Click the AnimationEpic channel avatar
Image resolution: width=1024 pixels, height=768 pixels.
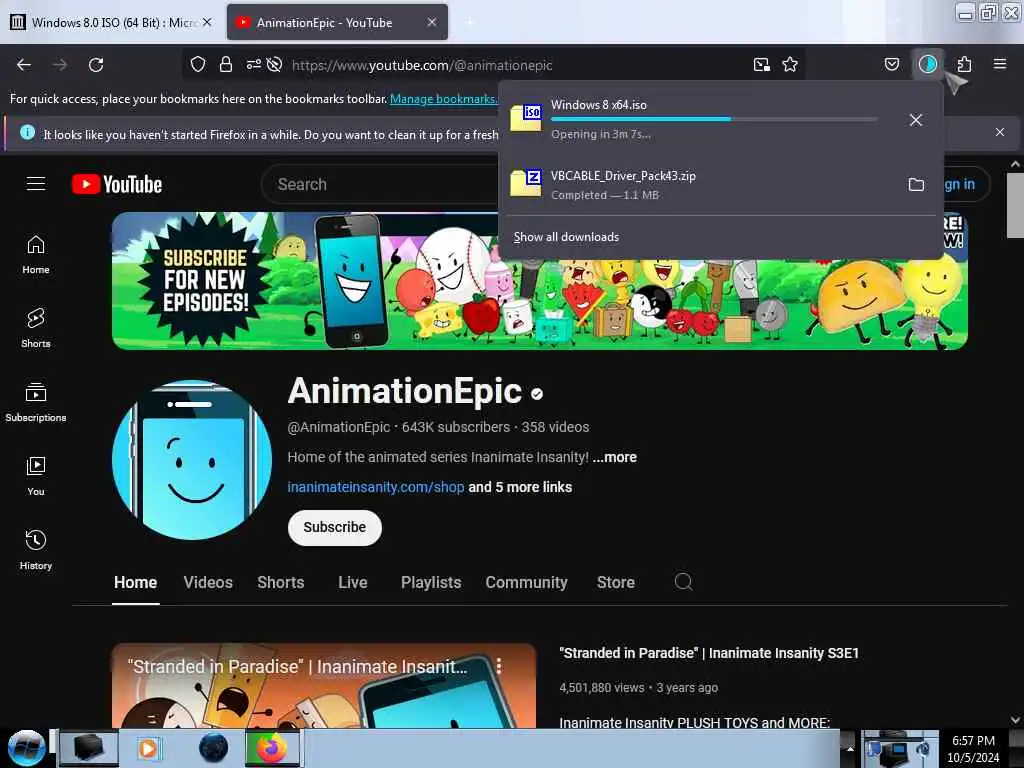click(x=192, y=460)
